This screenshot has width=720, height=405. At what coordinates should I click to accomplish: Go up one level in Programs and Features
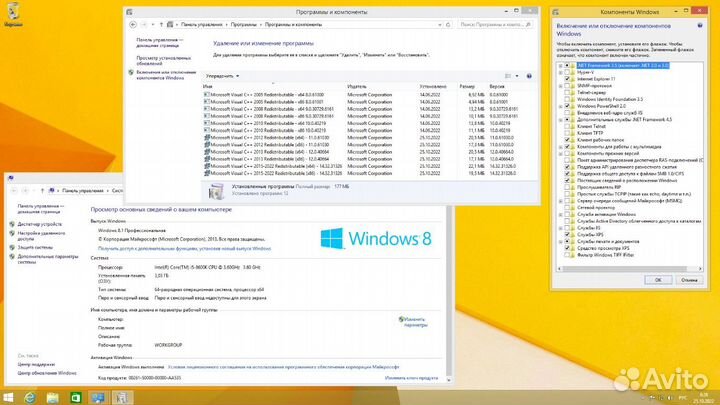point(161,25)
